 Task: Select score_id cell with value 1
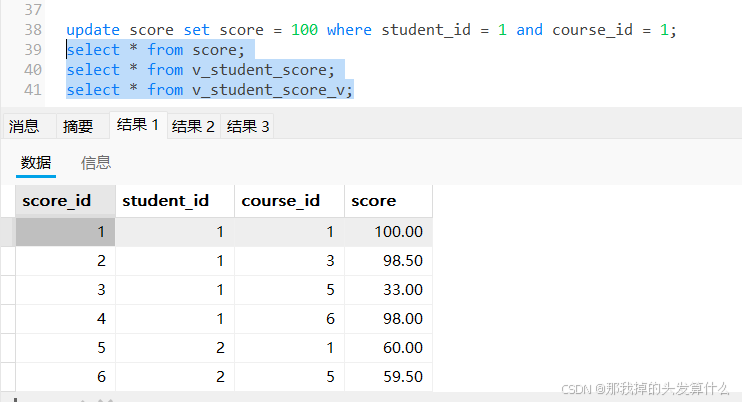(x=66, y=232)
